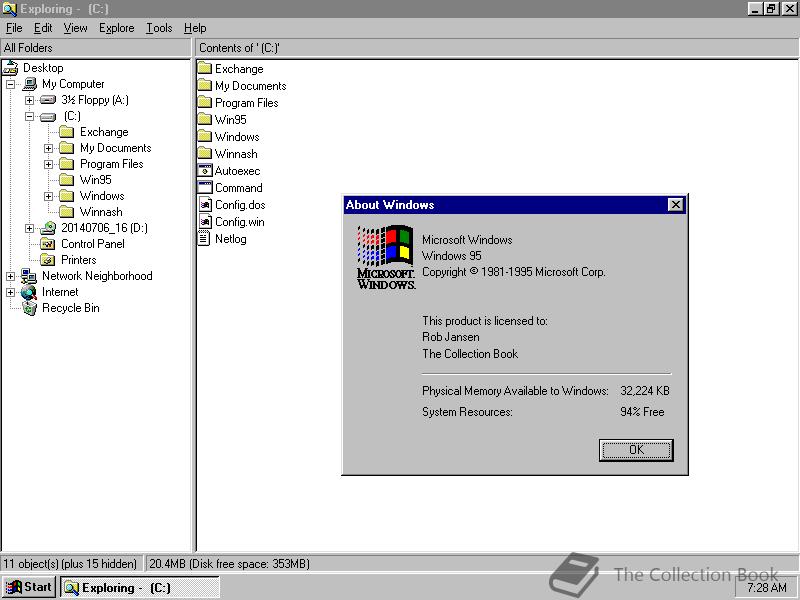Select the Netlog text file icon
The height and width of the screenshot is (600, 800).
(204, 238)
